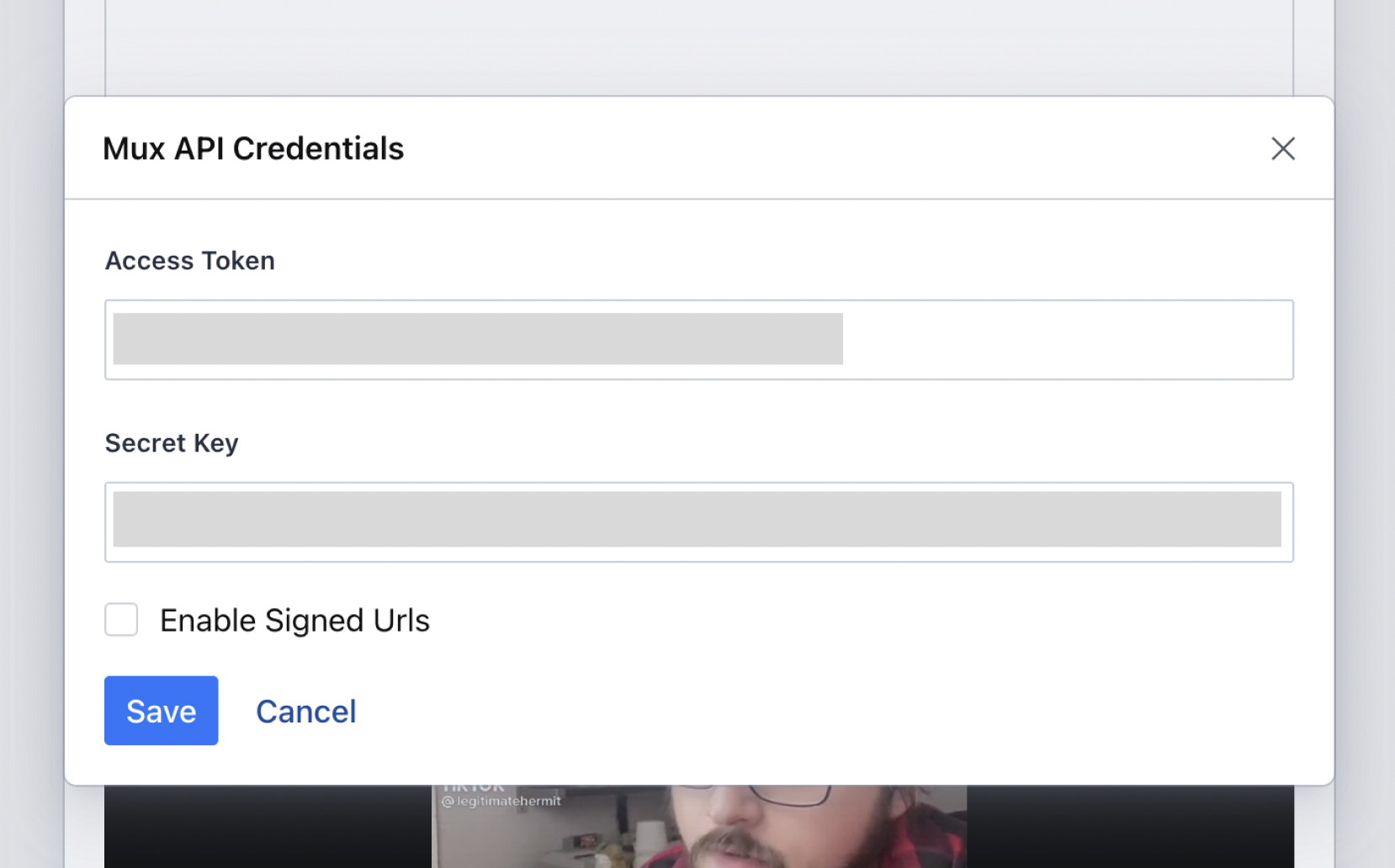
Task: Click the Secret Key label
Action: (172, 443)
